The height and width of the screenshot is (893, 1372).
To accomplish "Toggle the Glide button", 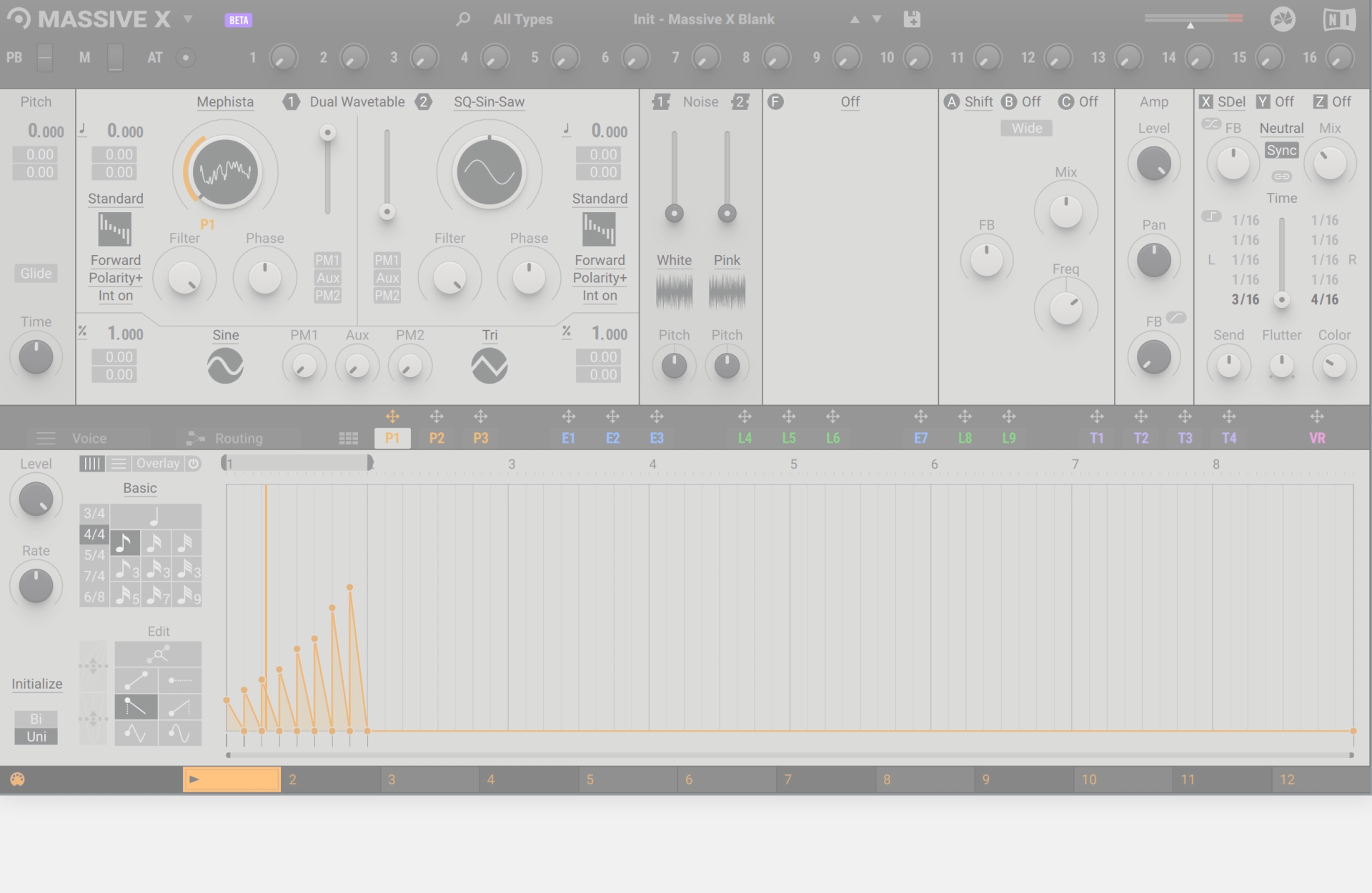I will (x=36, y=273).
